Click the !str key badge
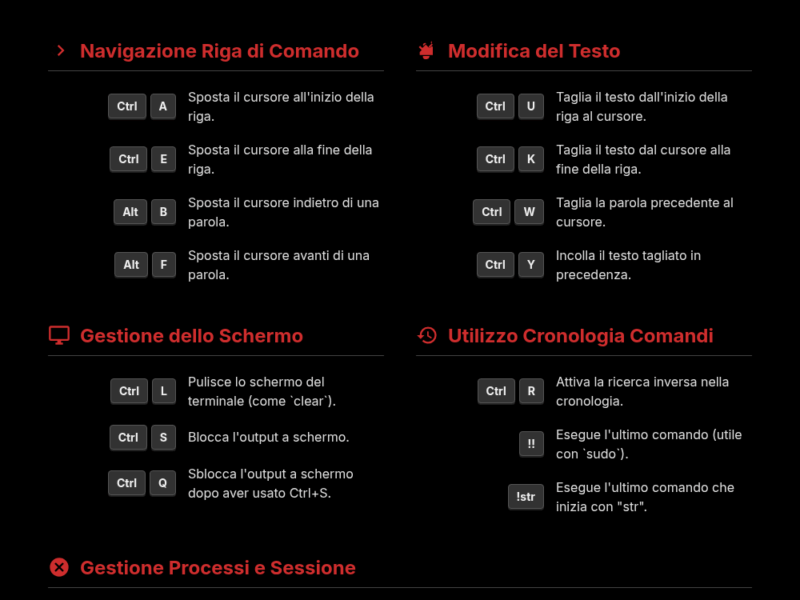 pyautogui.click(x=526, y=497)
